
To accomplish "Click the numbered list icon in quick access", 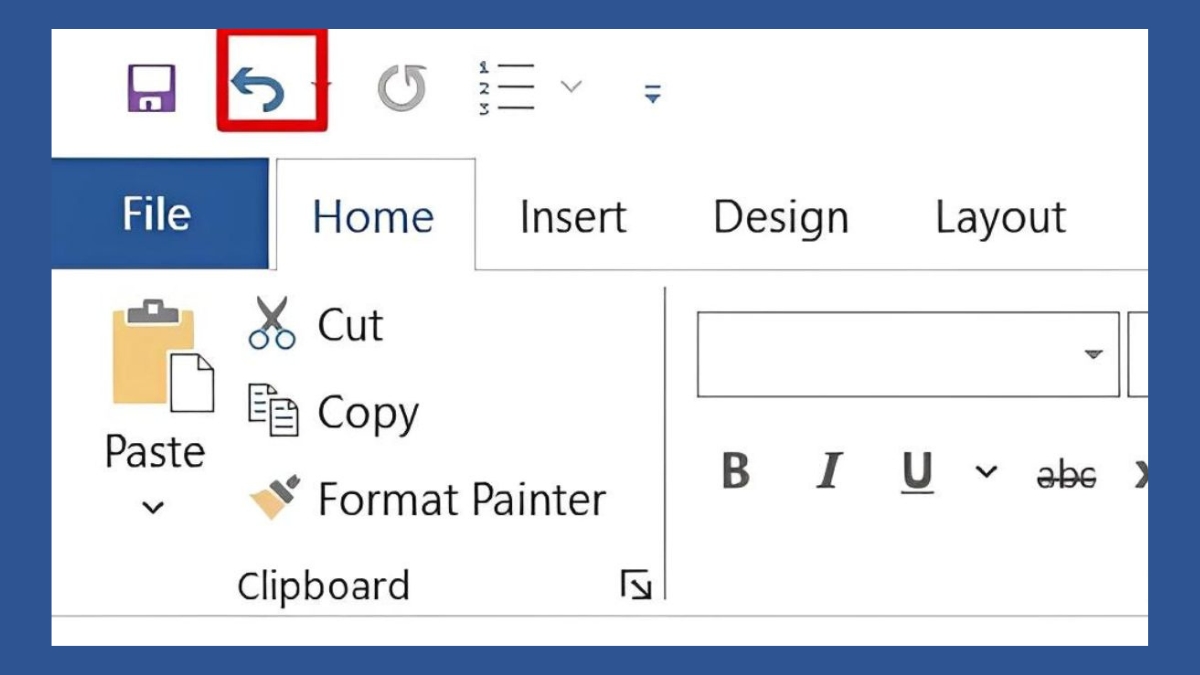I will (x=507, y=88).
